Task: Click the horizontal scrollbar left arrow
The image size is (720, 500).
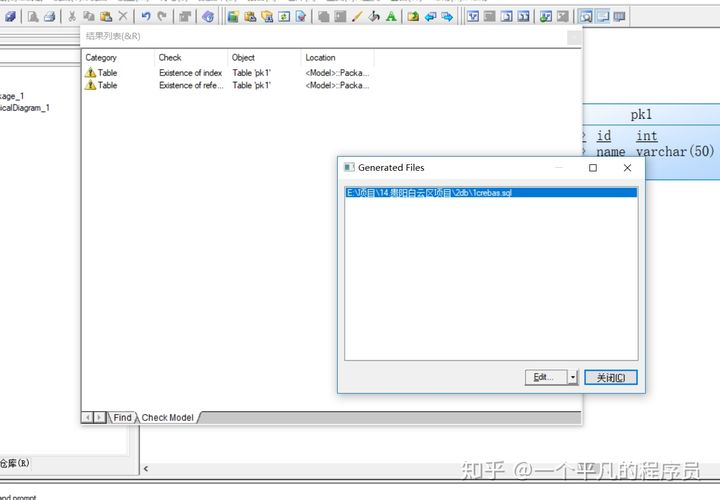Action: (146, 469)
